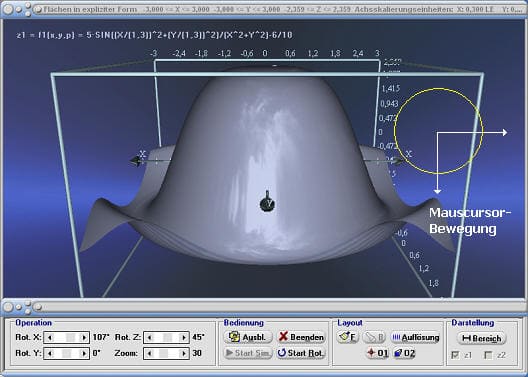
Task: Decrease Zoom with left arrow
Action: pyautogui.click(x=150, y=353)
